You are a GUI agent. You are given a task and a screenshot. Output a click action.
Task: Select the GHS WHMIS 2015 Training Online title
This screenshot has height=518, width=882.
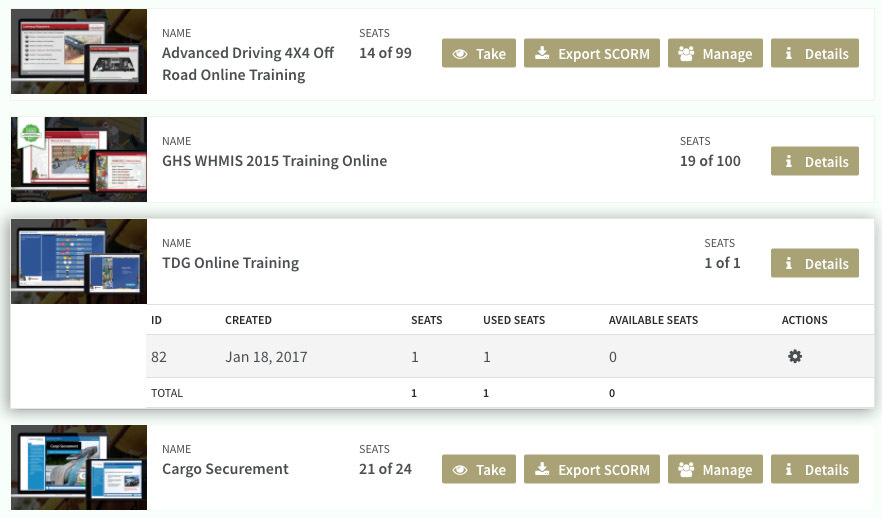(274, 161)
